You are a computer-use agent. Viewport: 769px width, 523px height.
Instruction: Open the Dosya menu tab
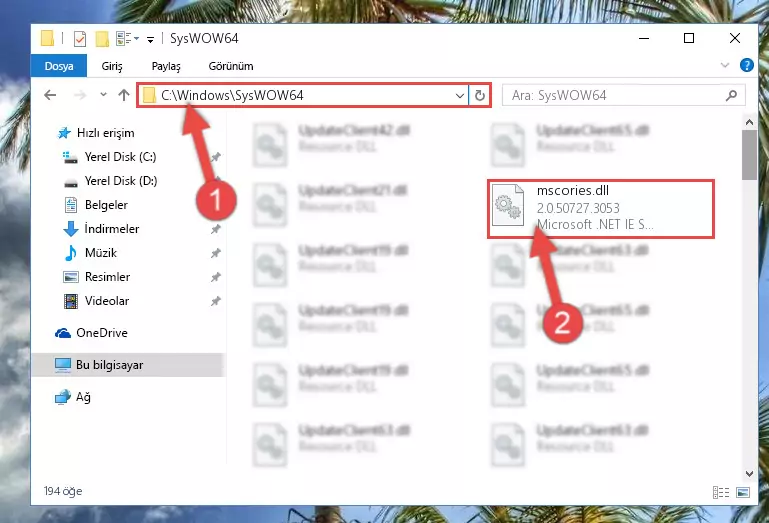(x=59, y=66)
